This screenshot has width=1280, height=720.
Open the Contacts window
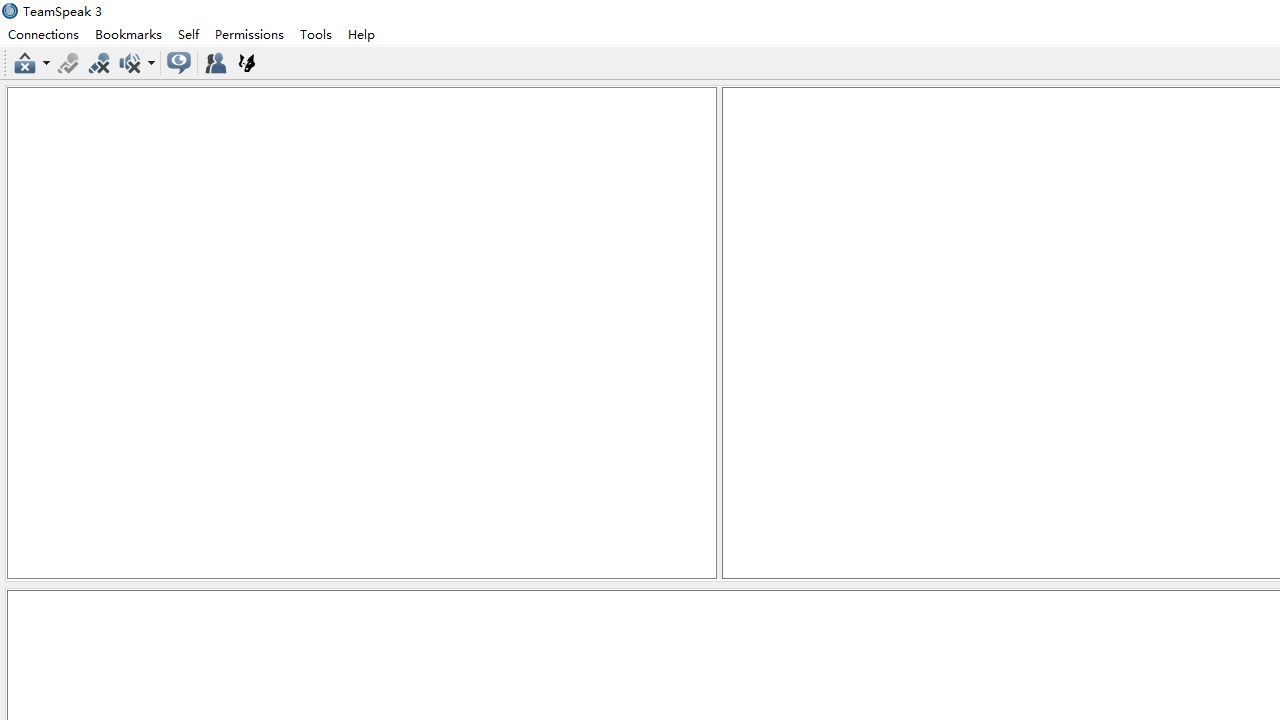pyautogui.click(x=215, y=63)
